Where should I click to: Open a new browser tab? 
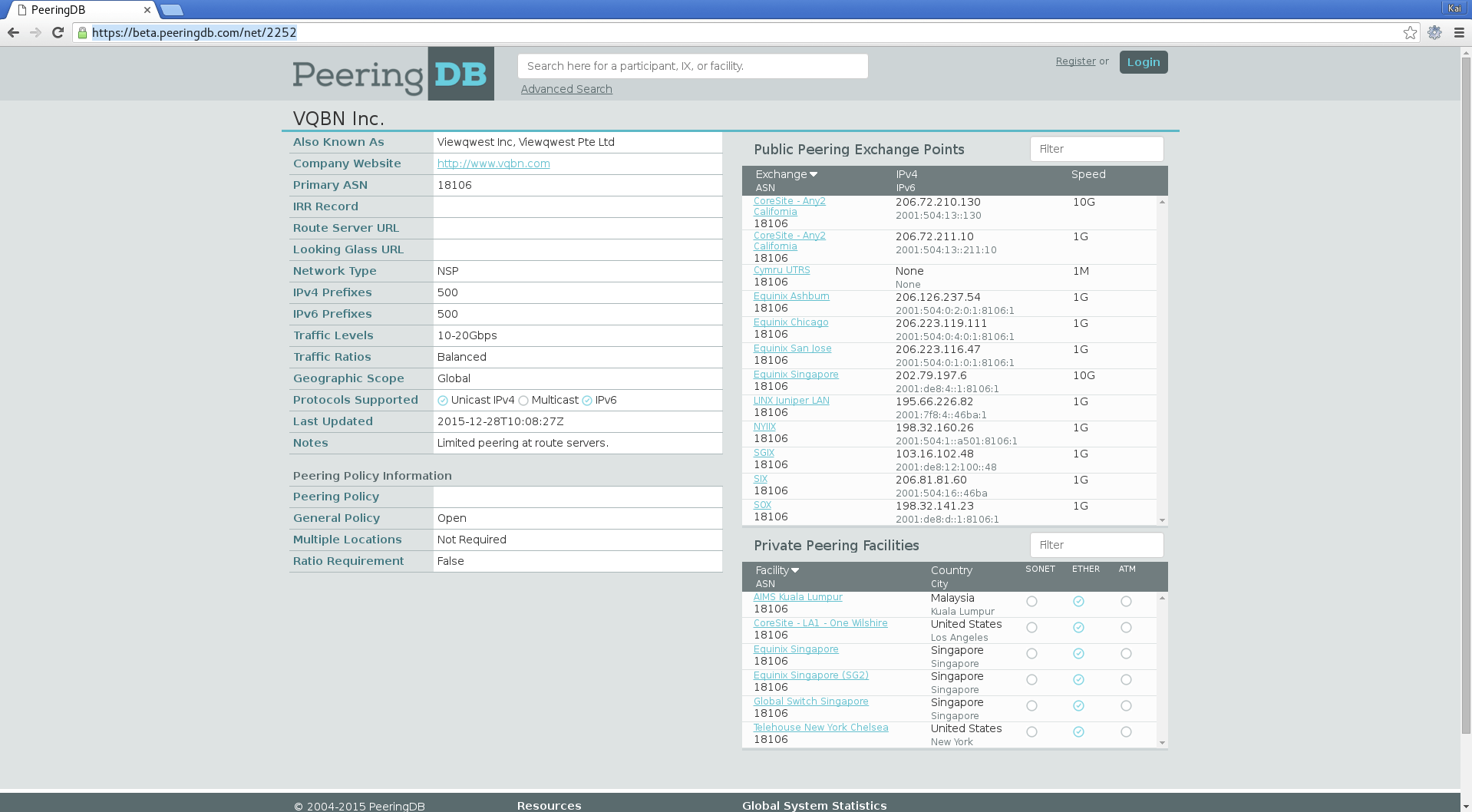[172, 10]
